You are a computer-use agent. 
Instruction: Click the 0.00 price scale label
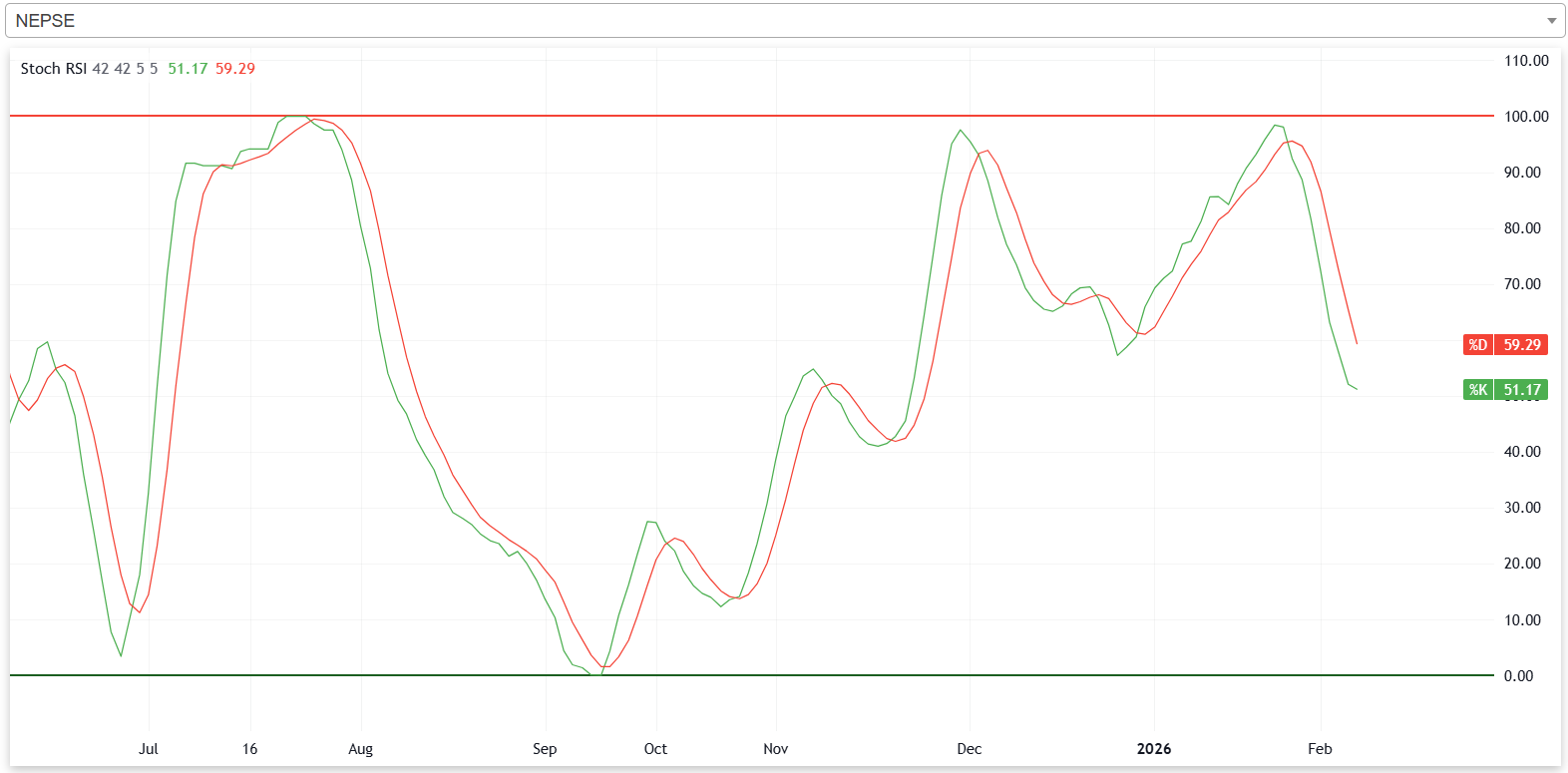[x=1518, y=676]
